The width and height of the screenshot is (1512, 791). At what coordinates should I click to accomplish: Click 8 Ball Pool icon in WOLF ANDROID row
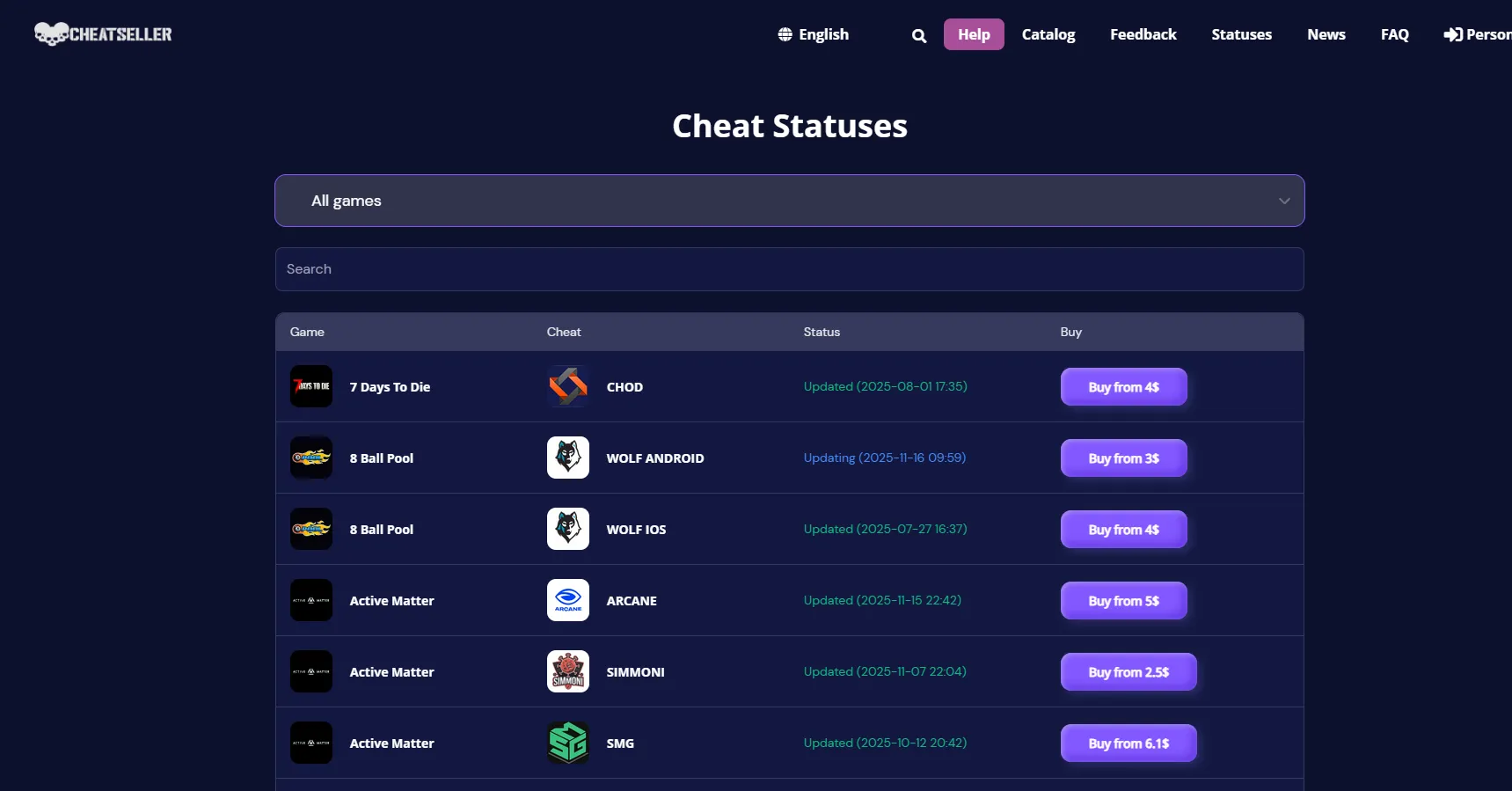click(x=311, y=458)
